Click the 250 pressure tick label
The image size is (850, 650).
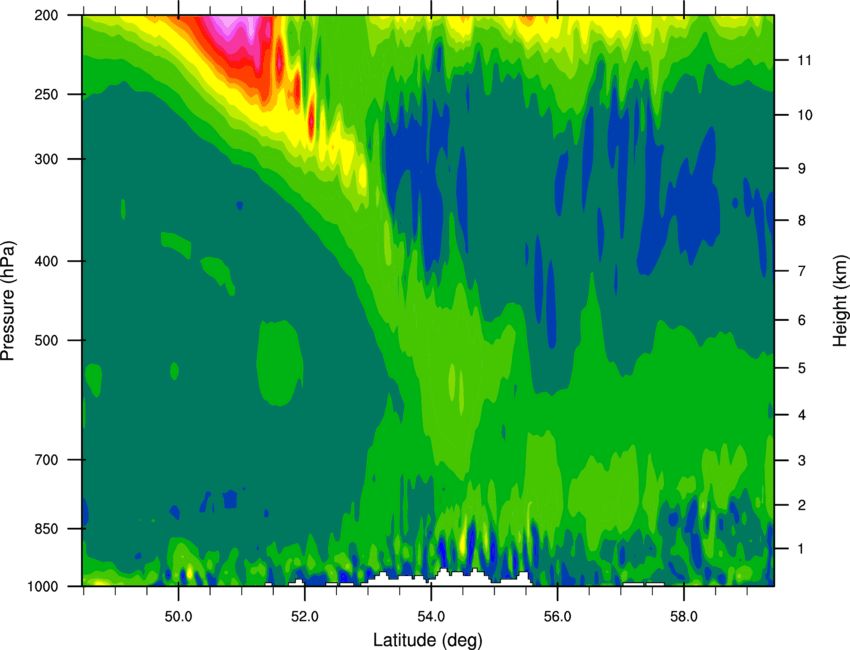[x=46, y=94]
